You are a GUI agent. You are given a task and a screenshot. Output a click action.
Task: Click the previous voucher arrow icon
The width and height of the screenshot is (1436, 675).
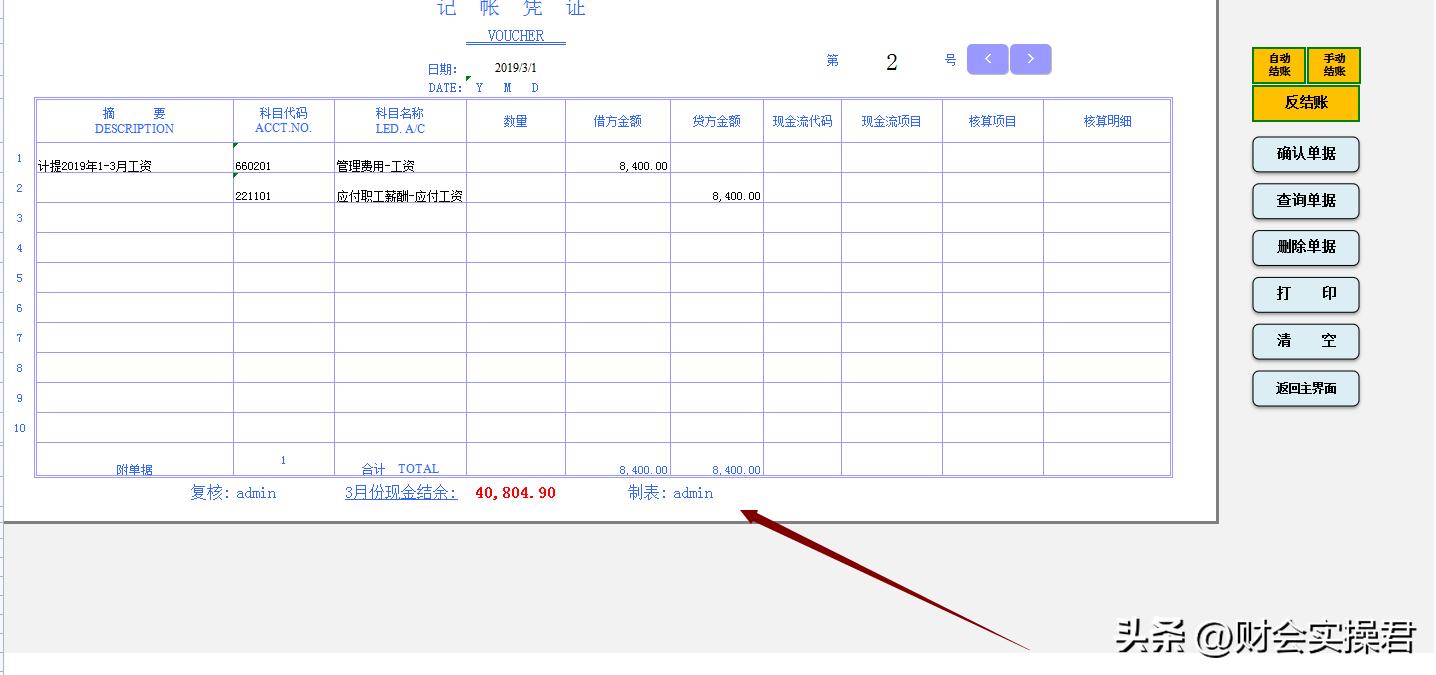pos(987,60)
